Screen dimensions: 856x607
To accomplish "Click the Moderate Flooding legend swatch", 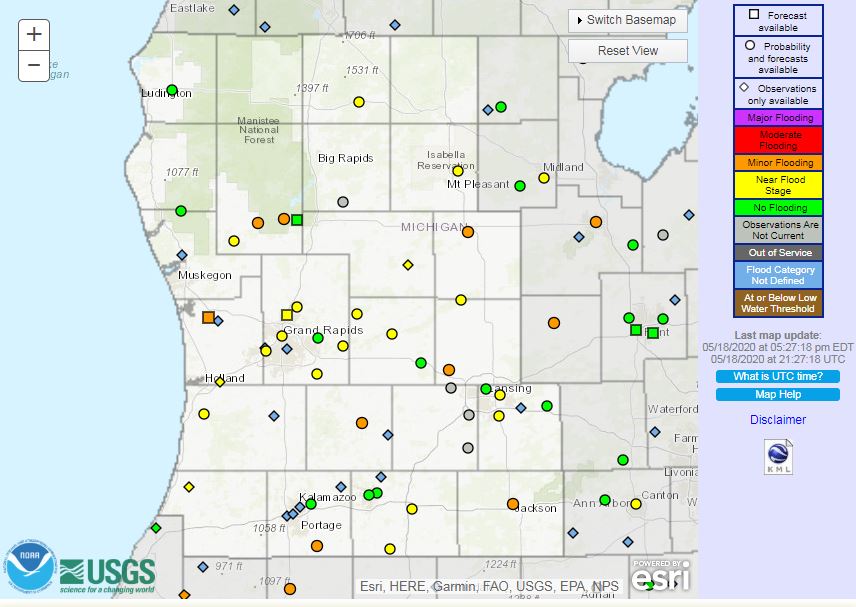I will click(778, 140).
